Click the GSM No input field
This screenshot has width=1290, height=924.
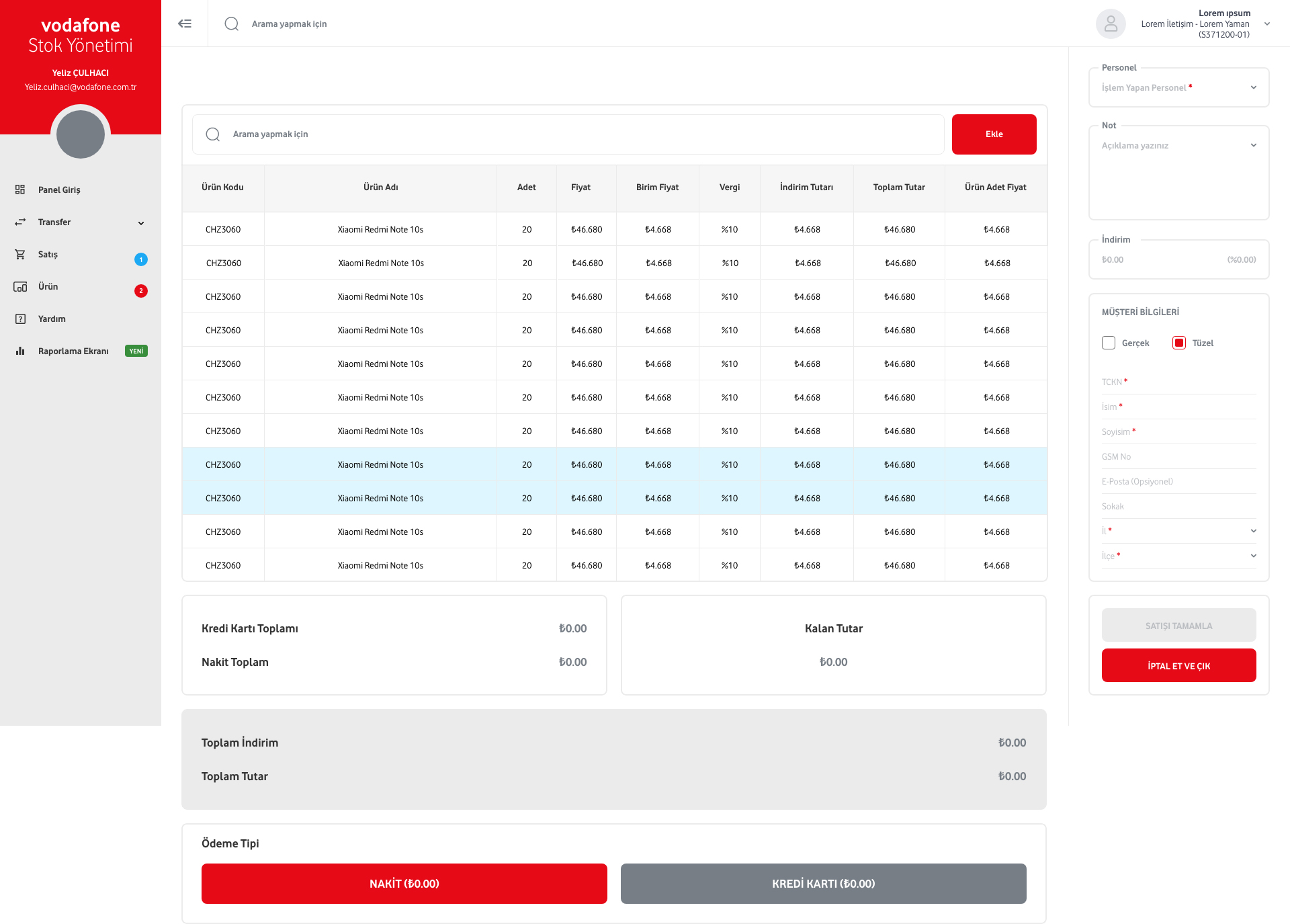tap(1179, 456)
